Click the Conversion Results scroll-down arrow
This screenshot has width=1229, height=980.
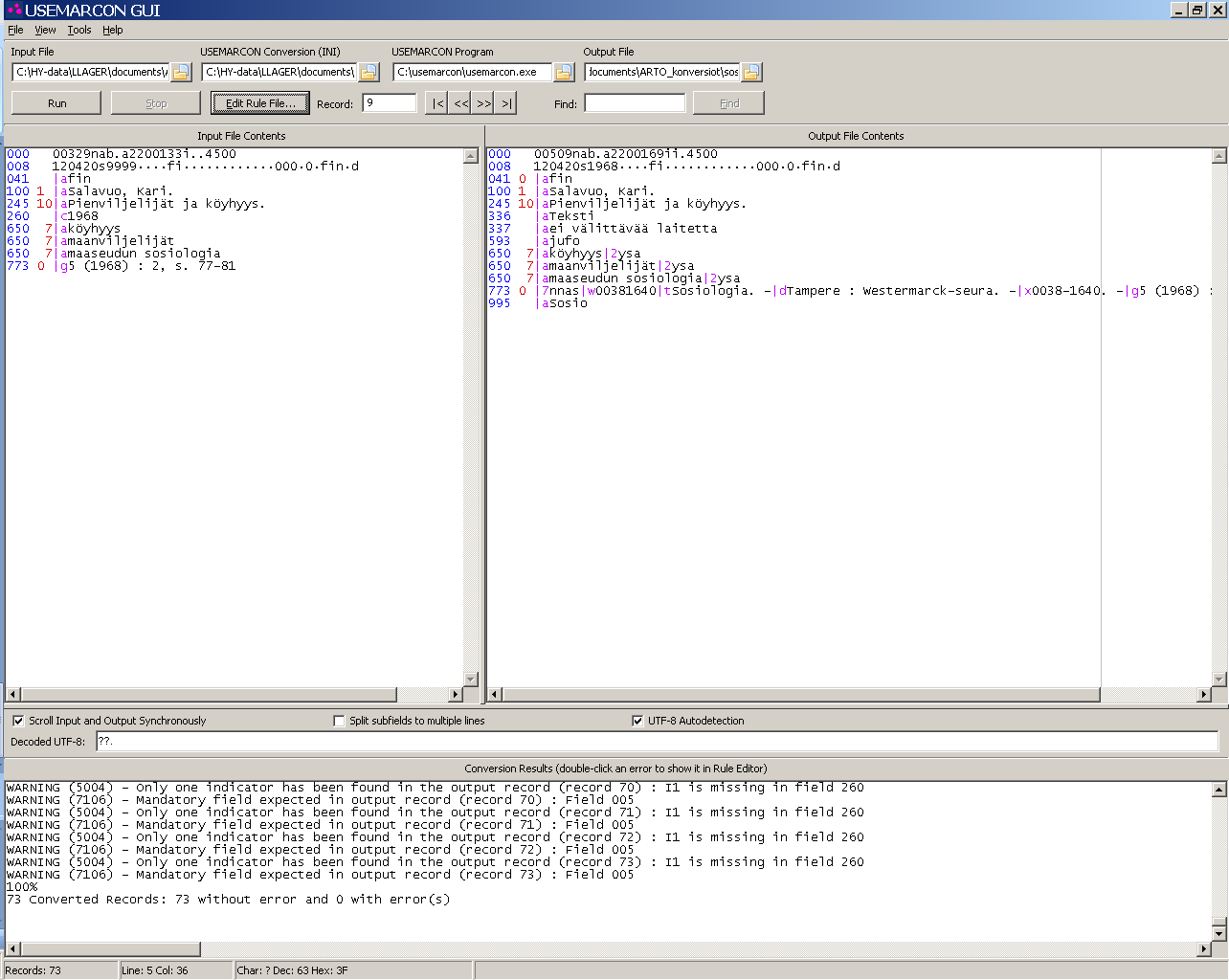[x=1218, y=933]
